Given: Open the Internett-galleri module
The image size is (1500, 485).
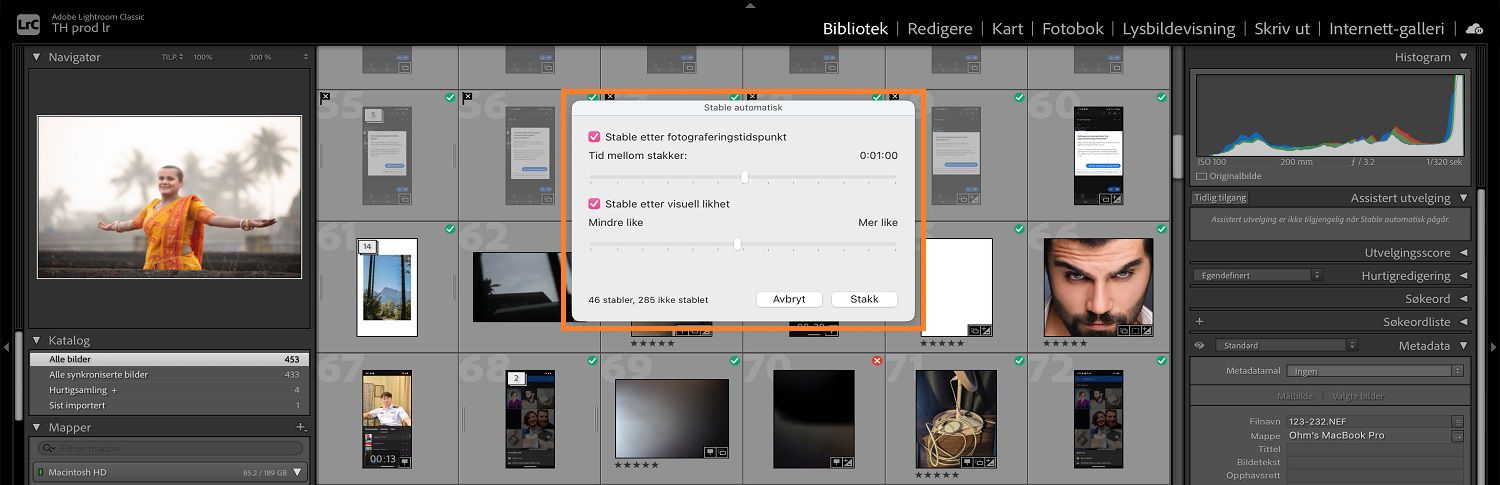Looking at the screenshot, I should 1387,29.
